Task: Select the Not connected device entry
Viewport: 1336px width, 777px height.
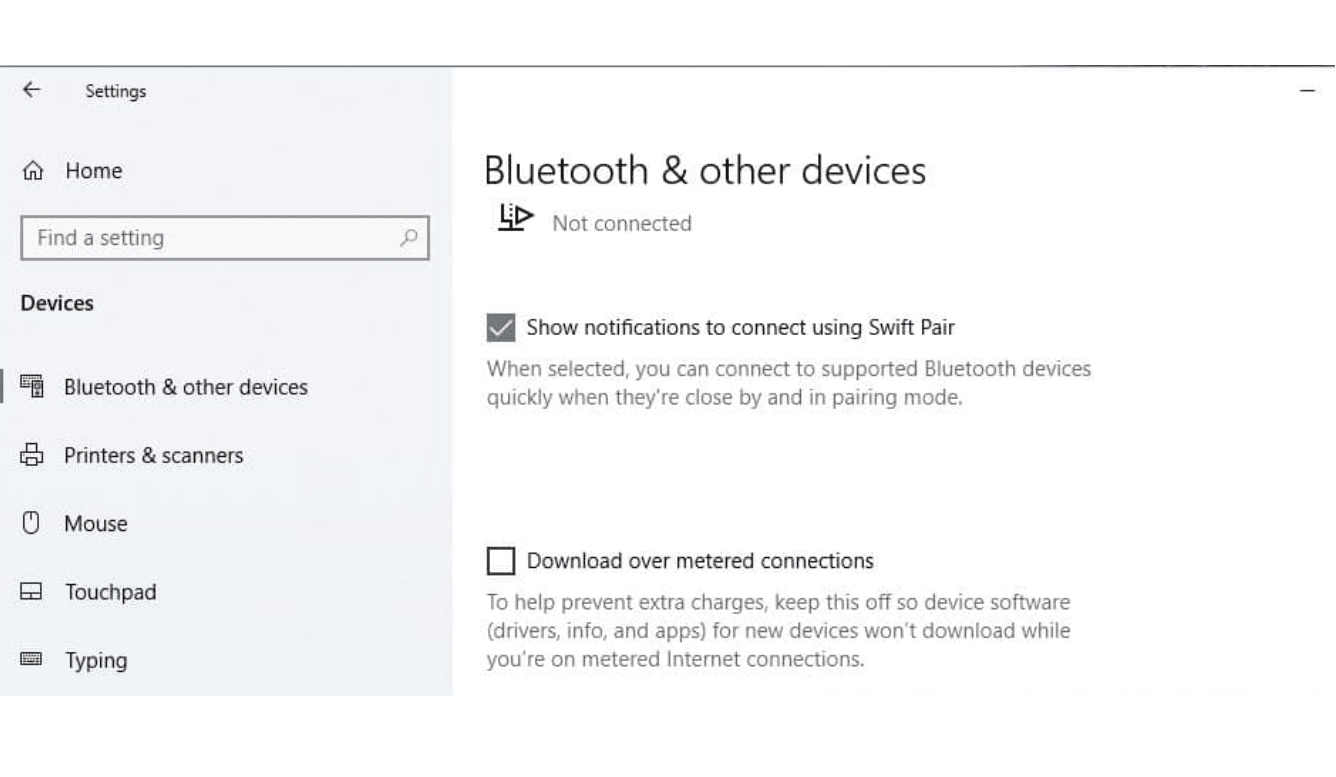Action: pos(621,223)
